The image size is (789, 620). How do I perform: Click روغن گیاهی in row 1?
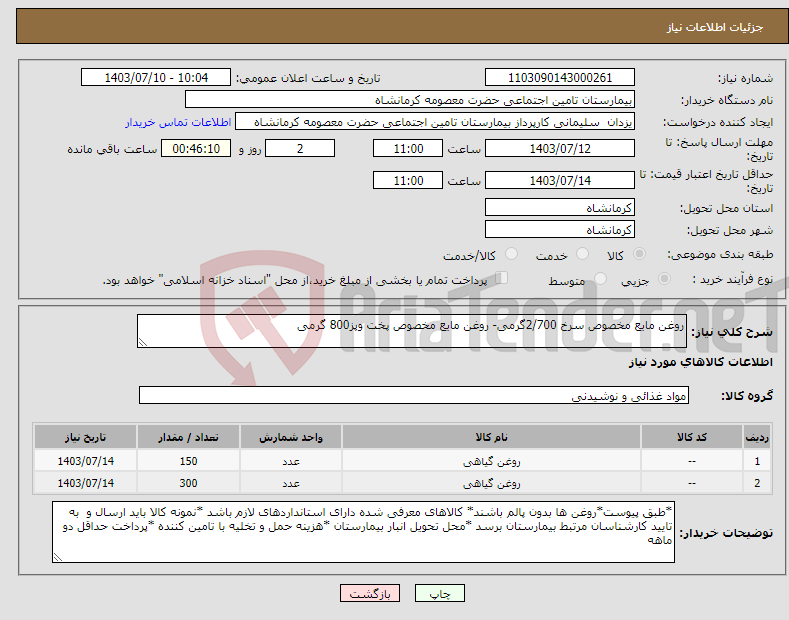(x=492, y=461)
